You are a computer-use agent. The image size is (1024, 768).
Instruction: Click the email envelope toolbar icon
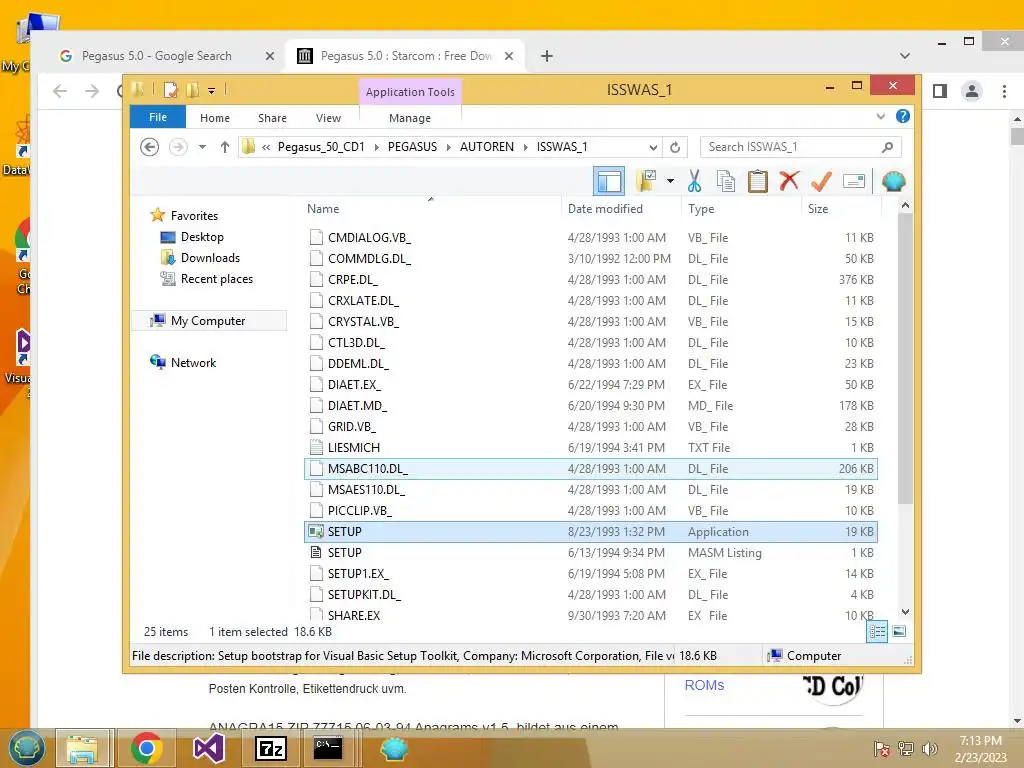[854, 181]
